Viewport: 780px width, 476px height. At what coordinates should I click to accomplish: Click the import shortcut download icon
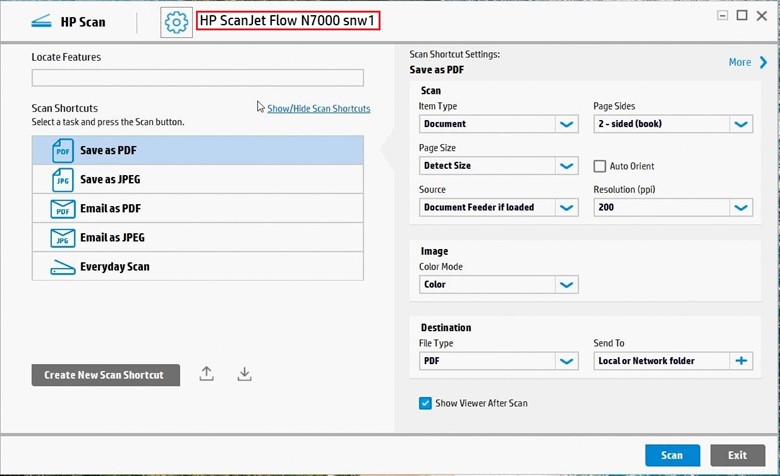click(x=244, y=374)
